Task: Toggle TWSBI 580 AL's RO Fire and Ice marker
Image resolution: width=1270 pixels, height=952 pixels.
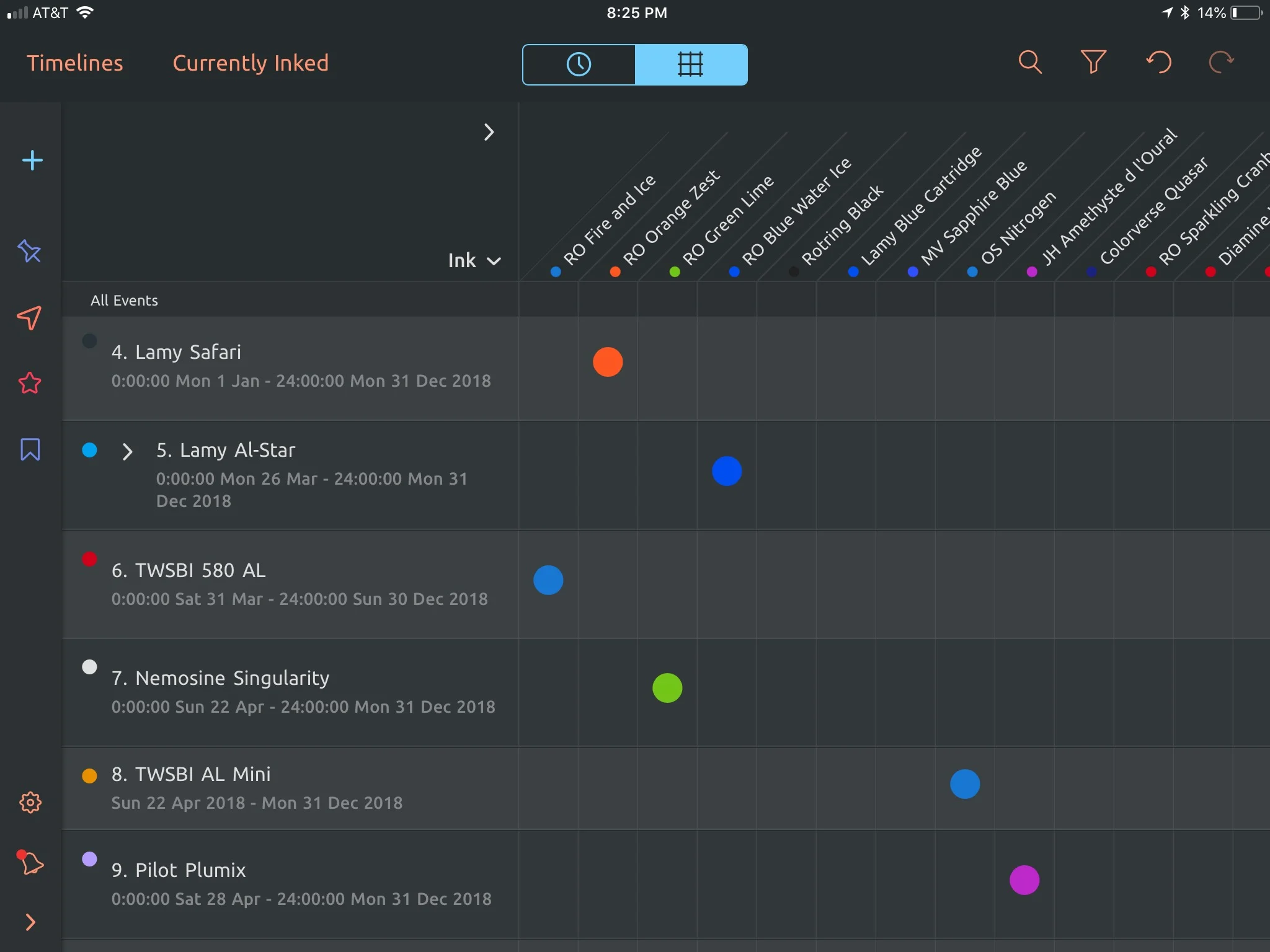Action: [548, 580]
